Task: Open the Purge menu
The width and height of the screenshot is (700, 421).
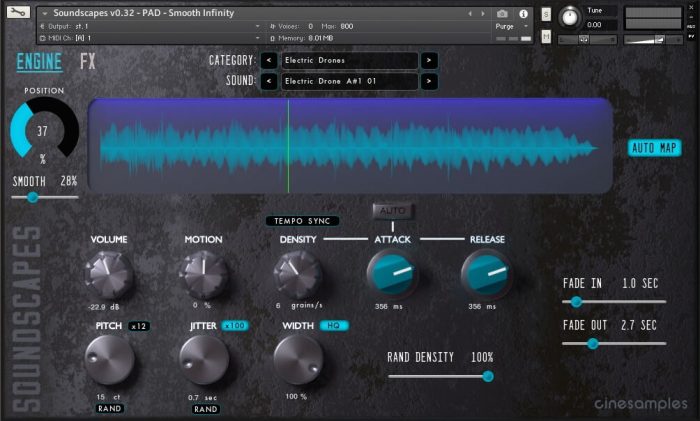Action: [x=511, y=26]
